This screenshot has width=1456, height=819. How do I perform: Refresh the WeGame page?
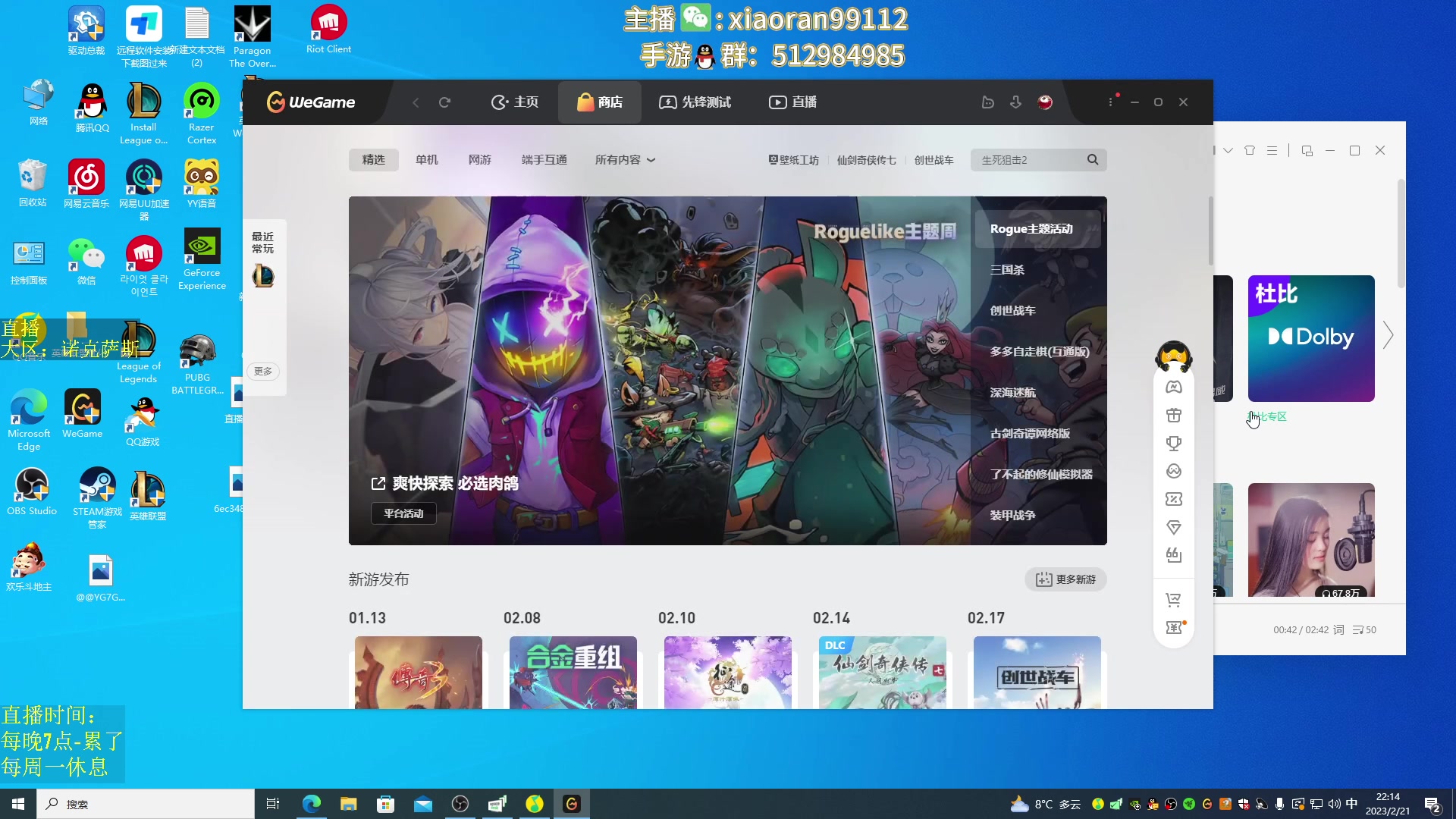(x=445, y=102)
